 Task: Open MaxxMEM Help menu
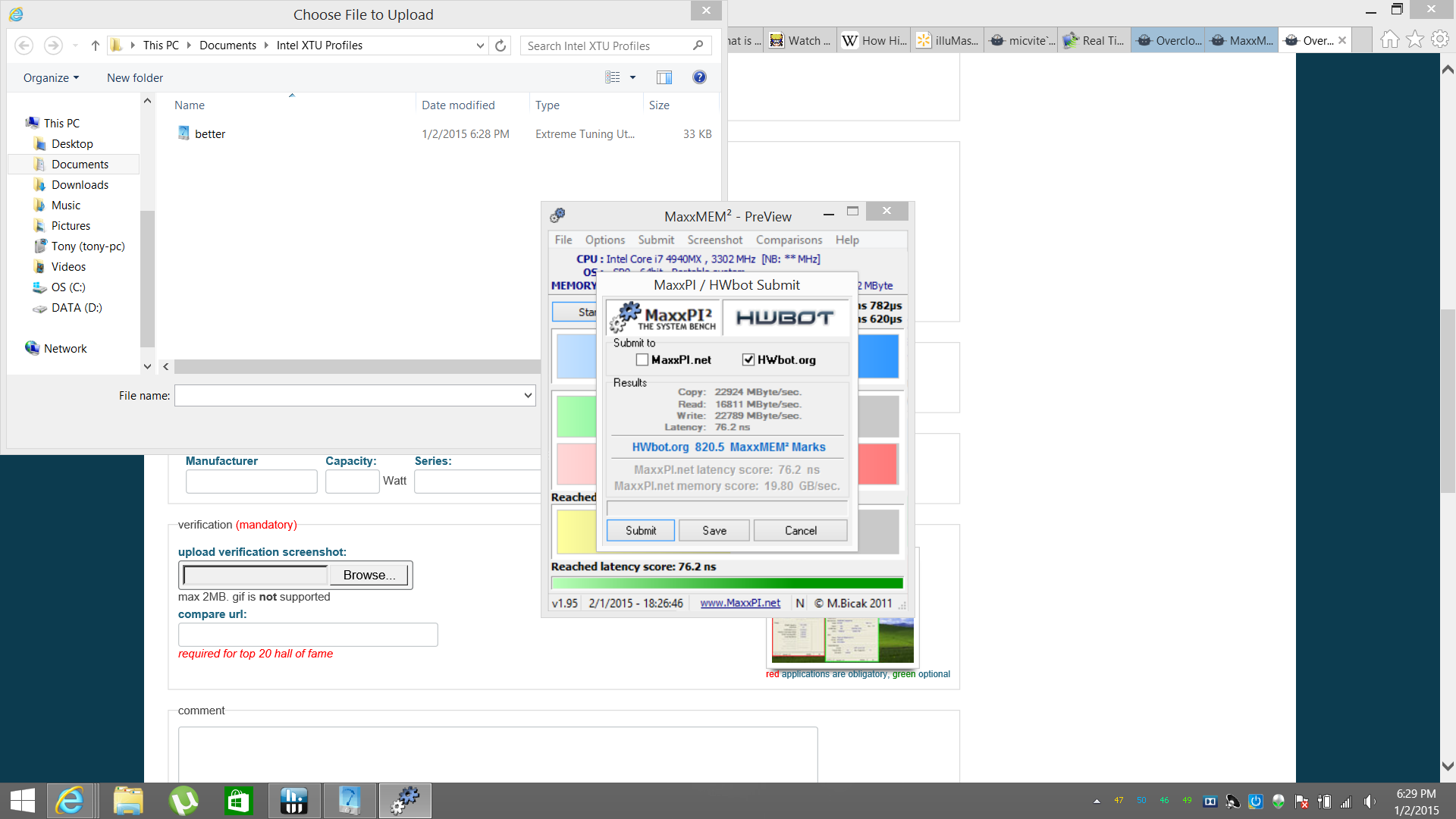tap(847, 240)
